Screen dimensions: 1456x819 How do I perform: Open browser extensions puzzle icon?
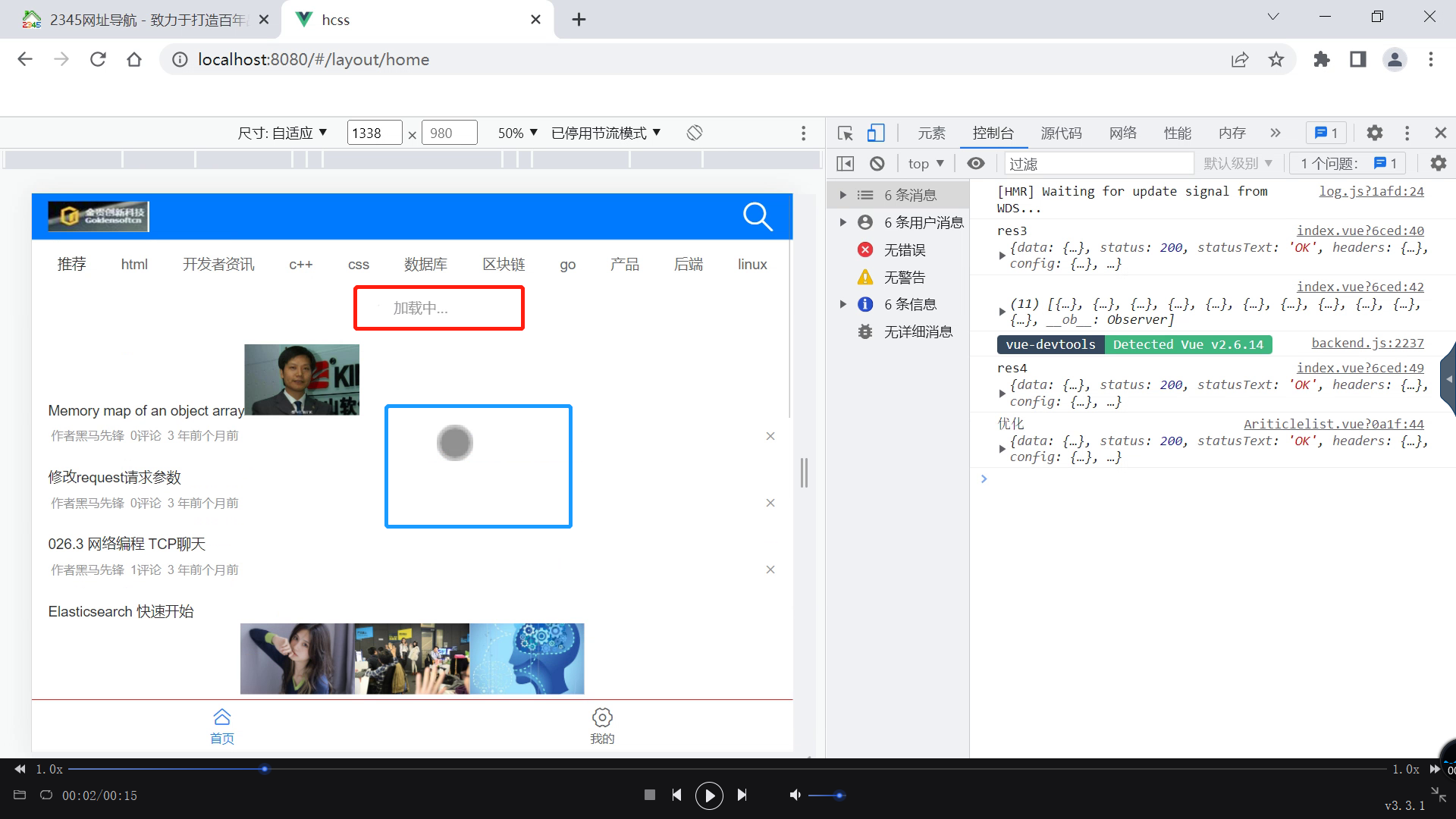[1322, 60]
